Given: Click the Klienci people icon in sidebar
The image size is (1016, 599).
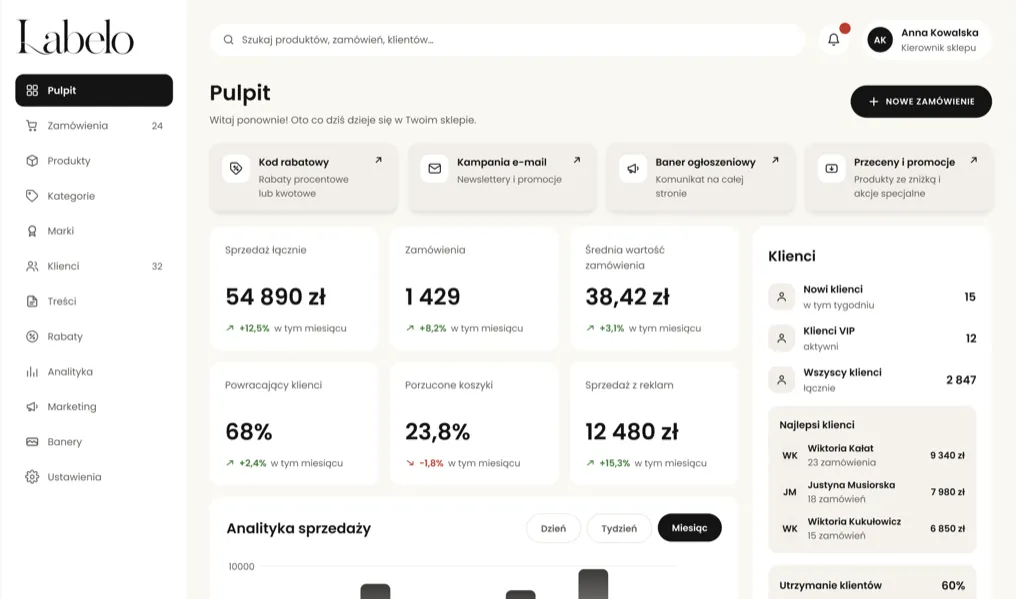Looking at the screenshot, I should click(32, 266).
